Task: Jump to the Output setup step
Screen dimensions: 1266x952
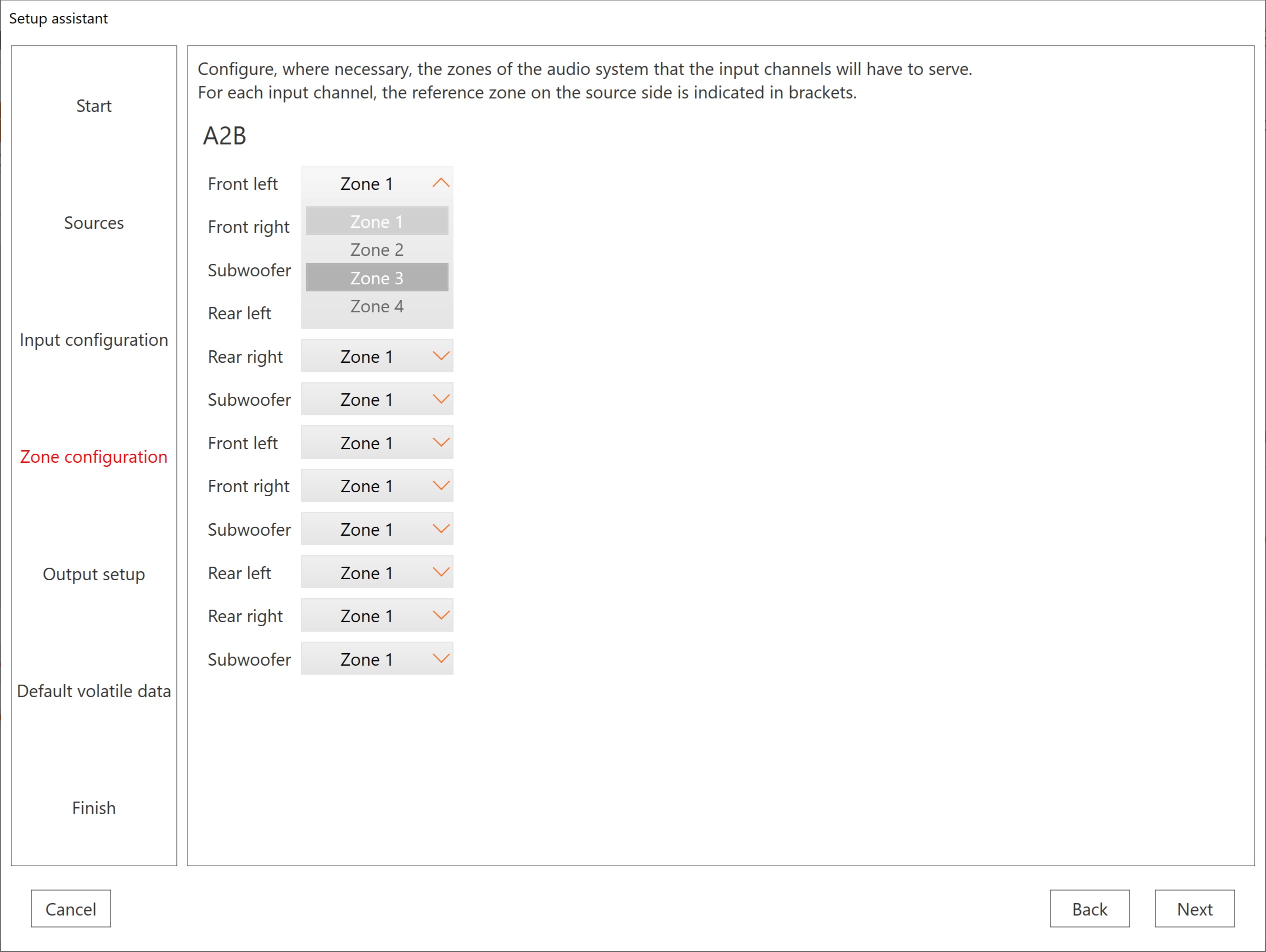Action: pyautogui.click(x=94, y=574)
